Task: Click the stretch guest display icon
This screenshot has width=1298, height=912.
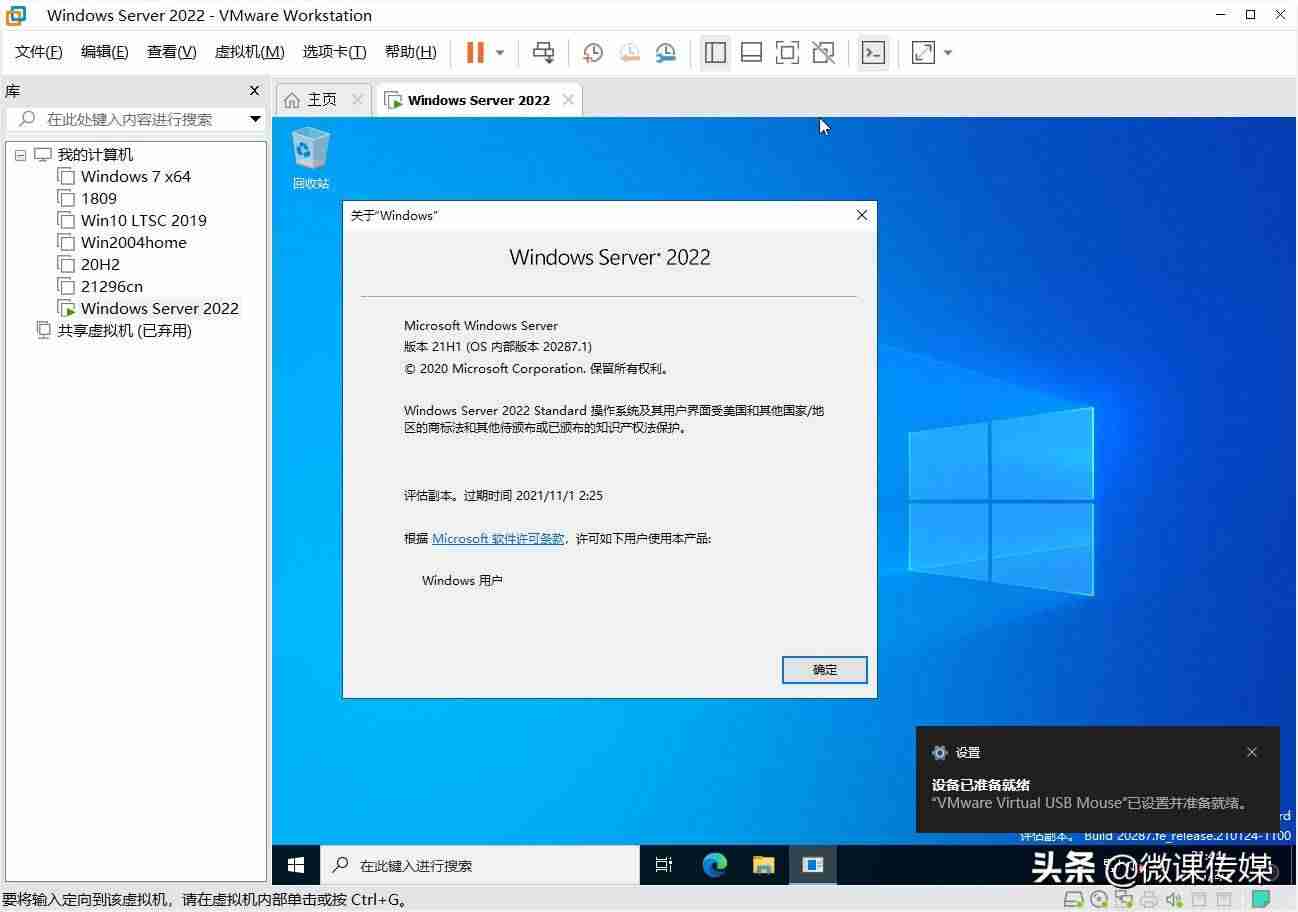Action: tap(923, 52)
